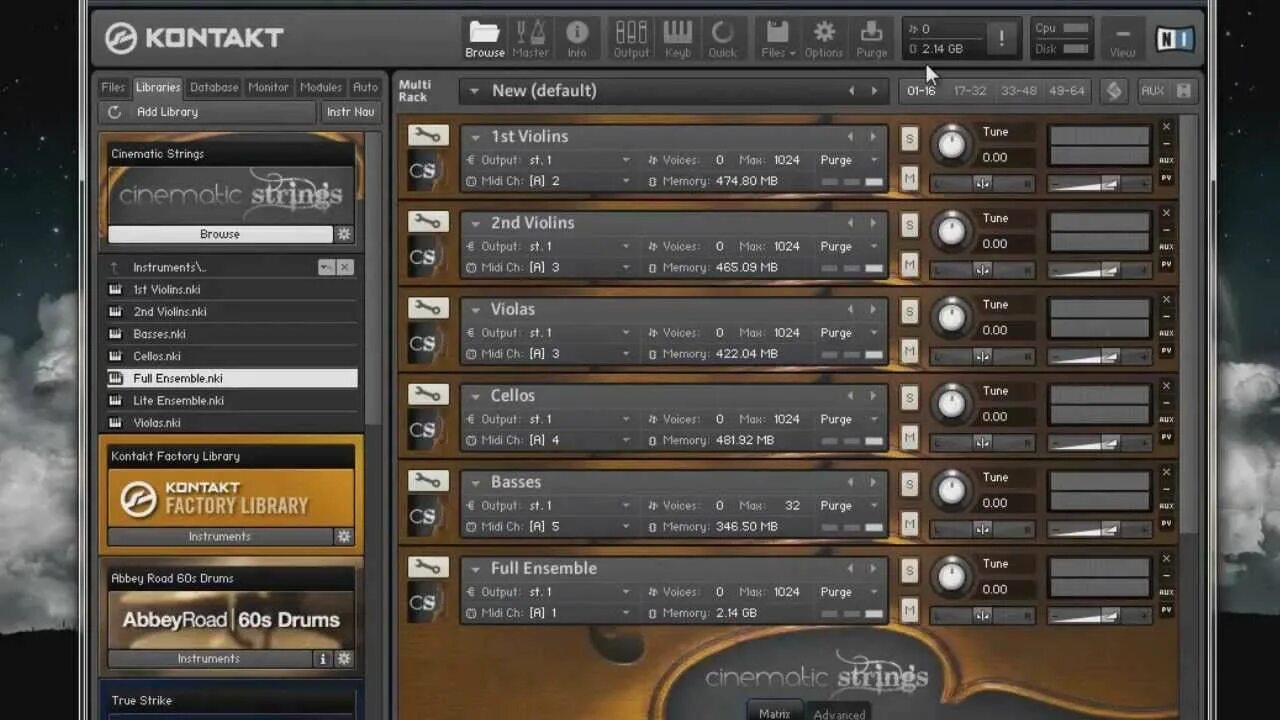This screenshot has width=1280, height=720.
Task: Open Kontakt Options gear
Action: click(824, 39)
